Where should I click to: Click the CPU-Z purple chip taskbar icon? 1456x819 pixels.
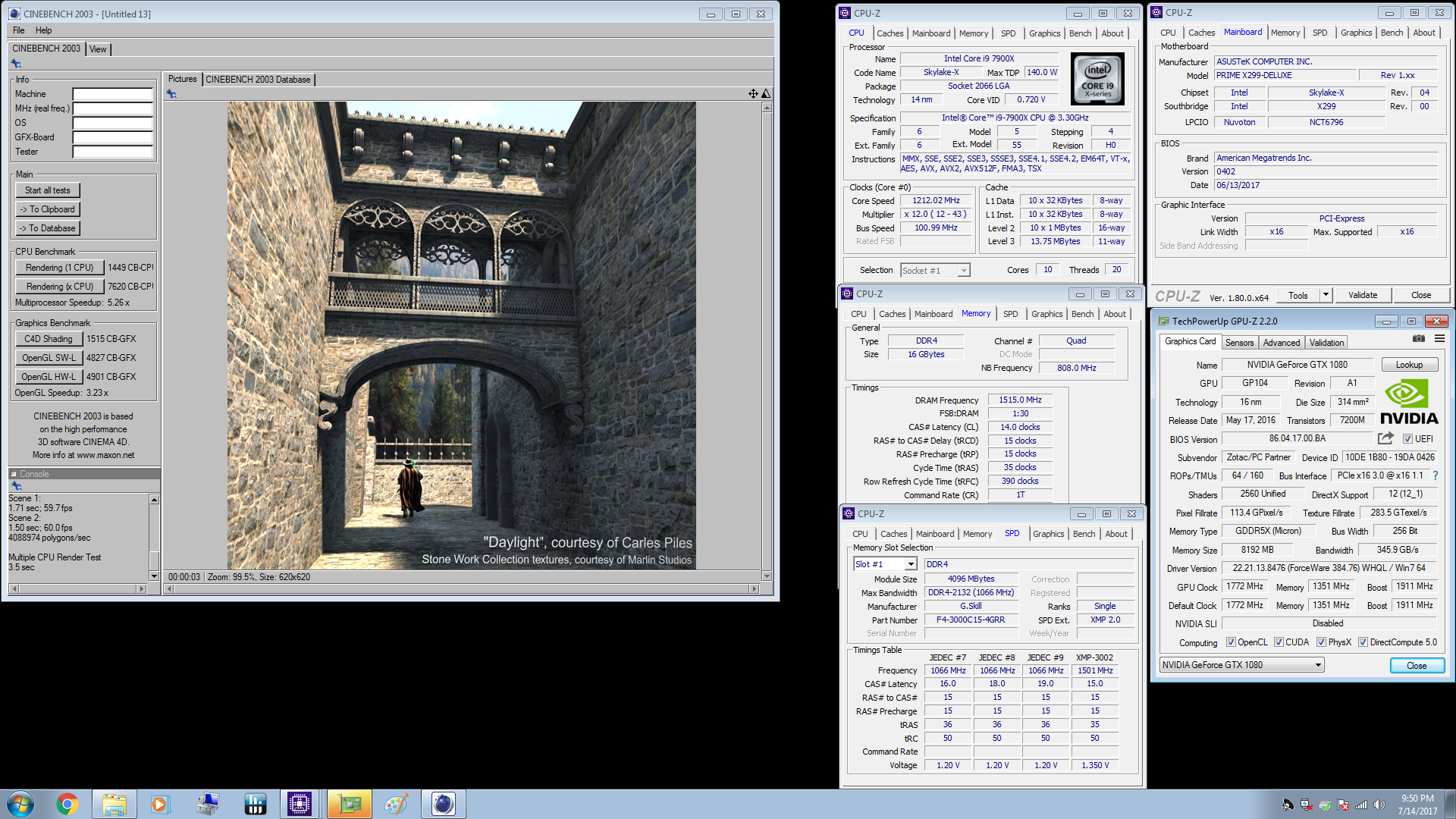300,804
